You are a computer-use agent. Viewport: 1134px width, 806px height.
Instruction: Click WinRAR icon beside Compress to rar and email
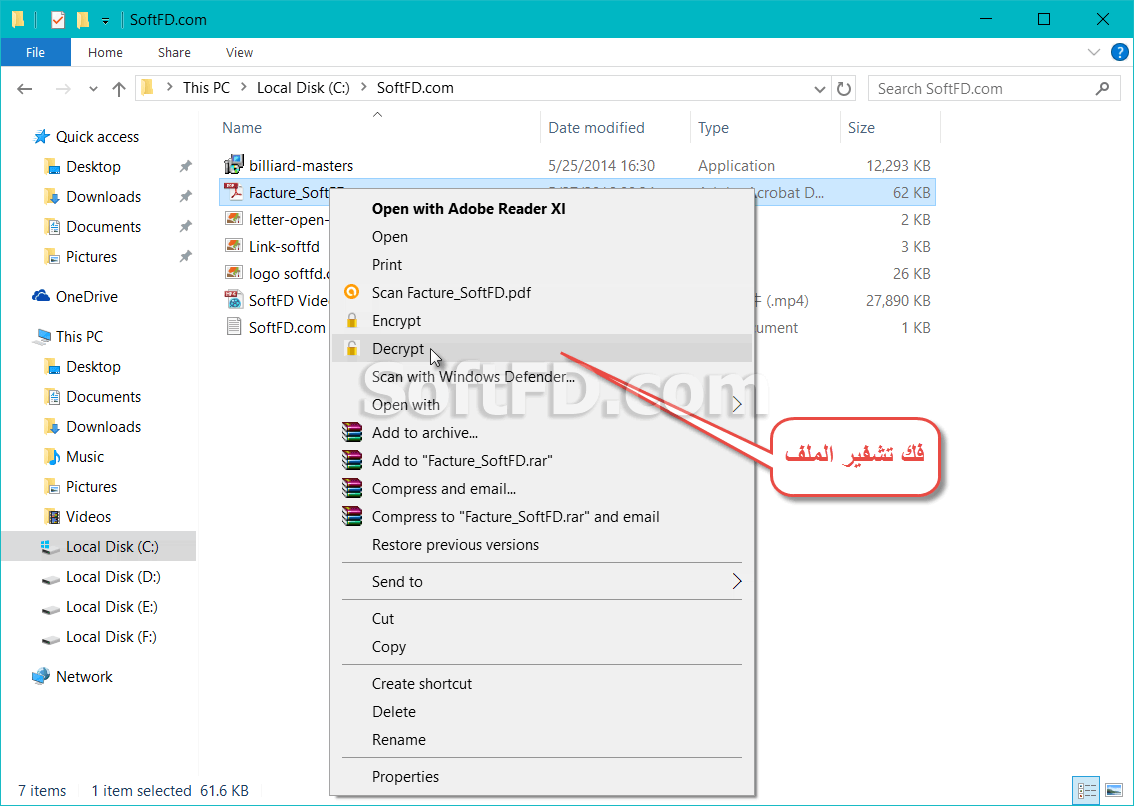coord(351,517)
